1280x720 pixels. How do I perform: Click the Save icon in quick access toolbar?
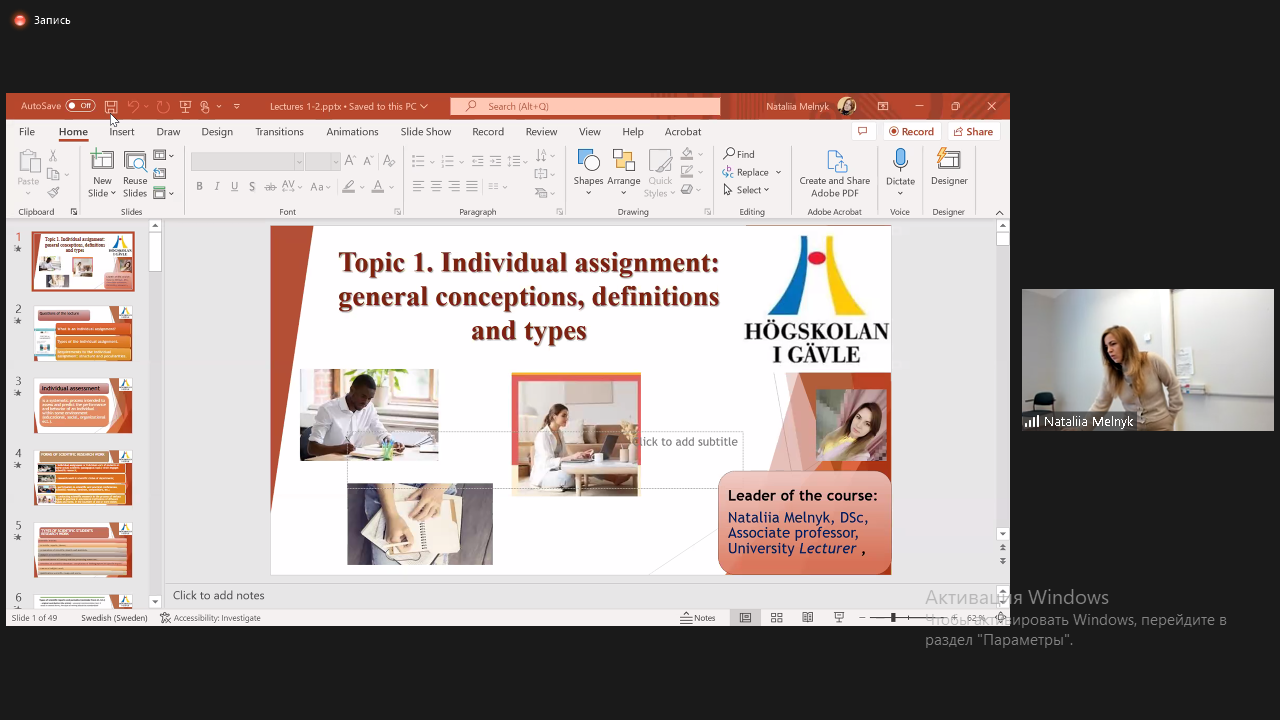pos(111,106)
